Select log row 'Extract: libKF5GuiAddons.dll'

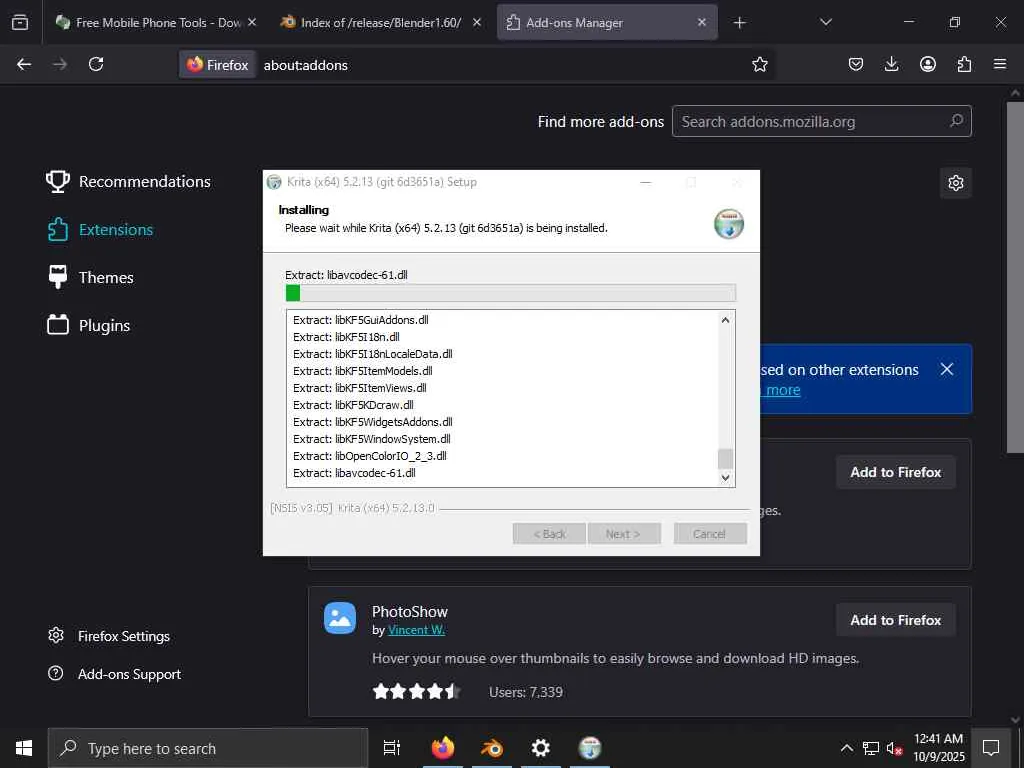click(360, 320)
